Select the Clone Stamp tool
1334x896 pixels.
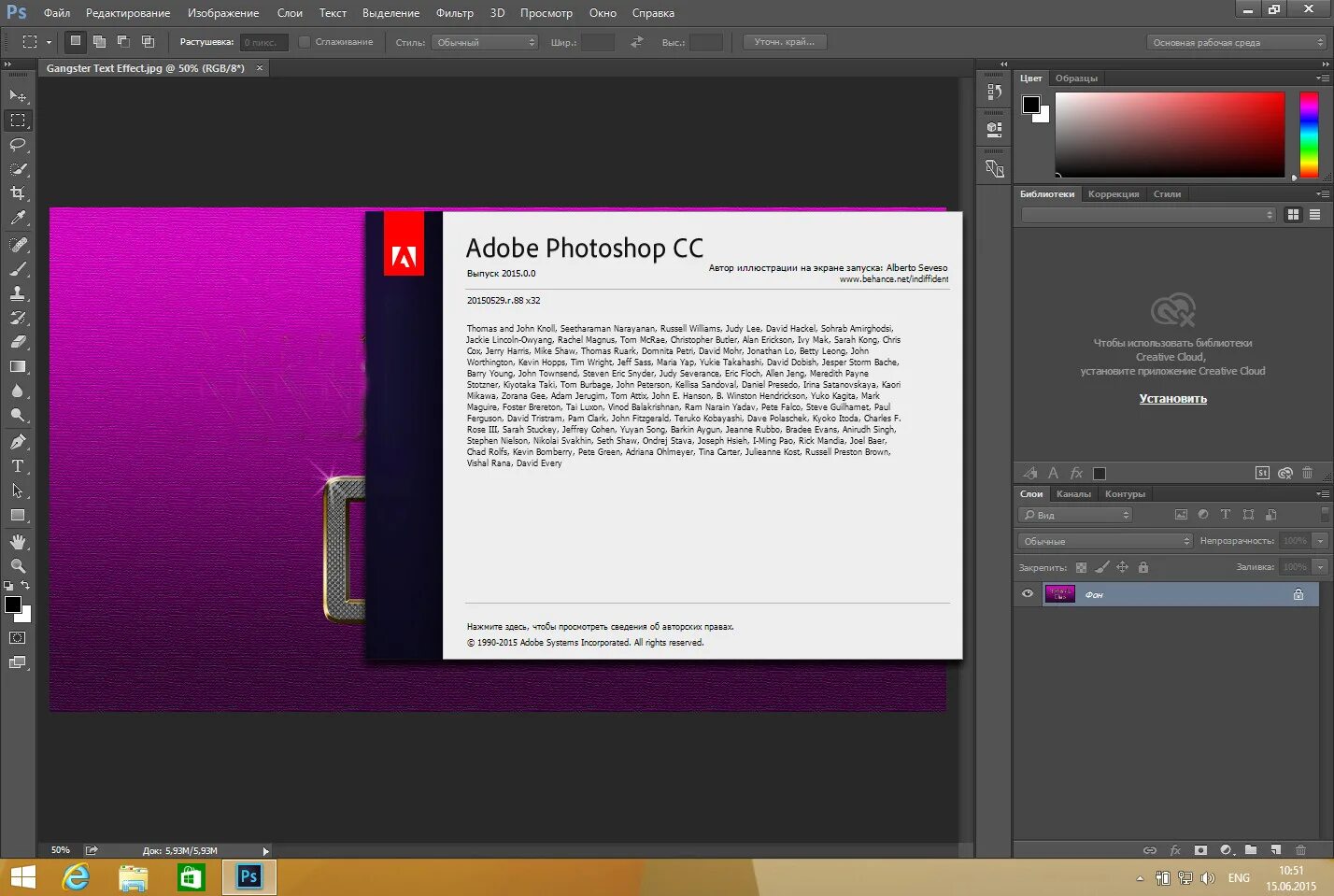coord(18,293)
